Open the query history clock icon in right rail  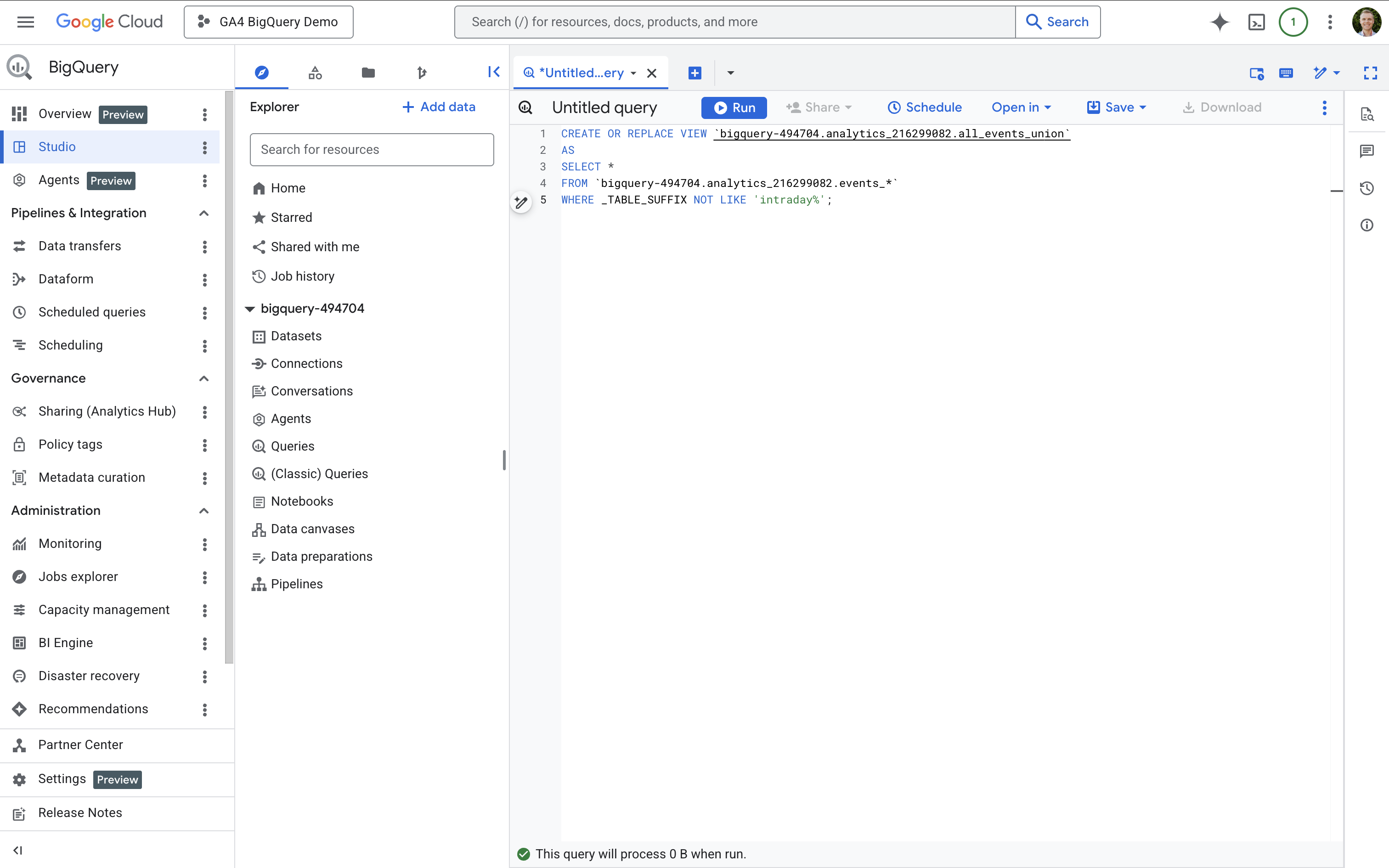[1366, 188]
